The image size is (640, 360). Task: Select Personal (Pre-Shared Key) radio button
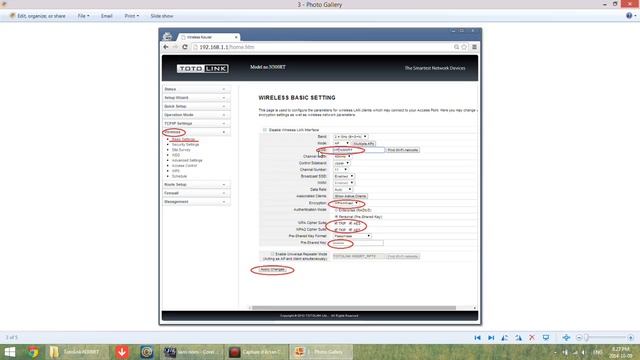[336, 216]
